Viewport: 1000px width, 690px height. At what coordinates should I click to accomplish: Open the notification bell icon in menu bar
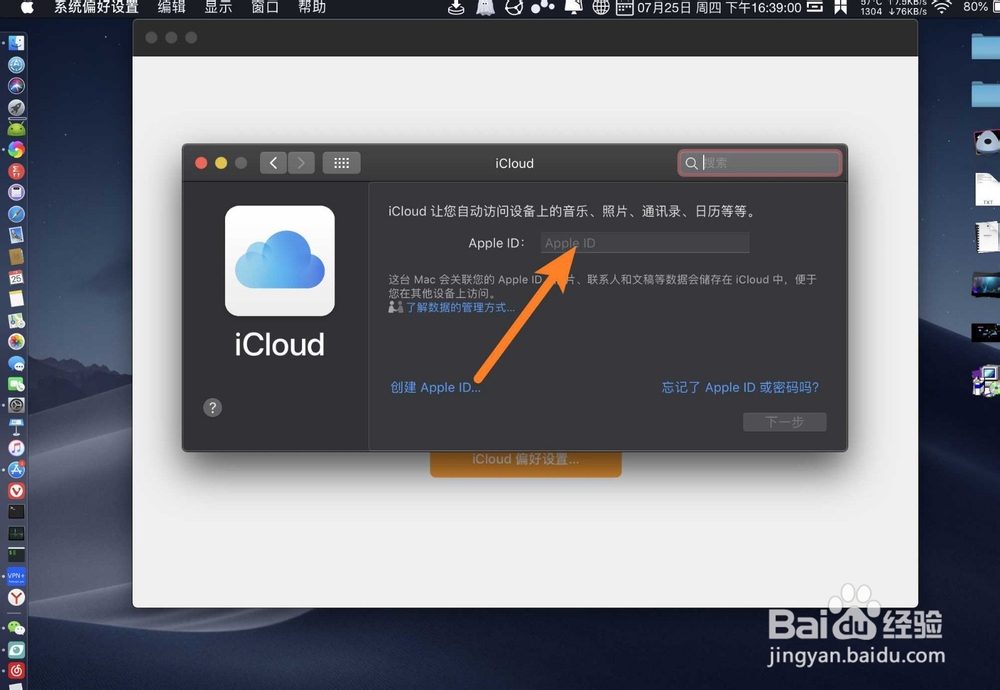(573, 7)
